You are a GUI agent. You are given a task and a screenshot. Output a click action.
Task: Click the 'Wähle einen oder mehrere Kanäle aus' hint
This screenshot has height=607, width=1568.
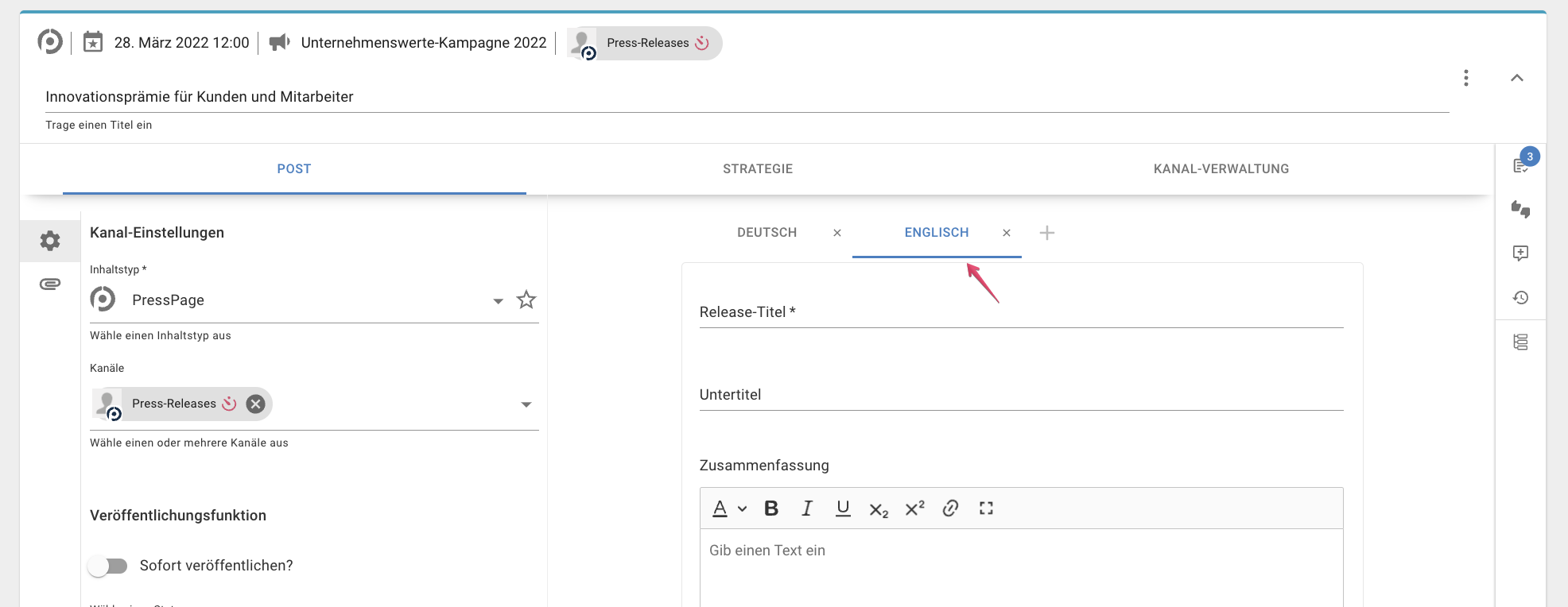[x=189, y=443]
